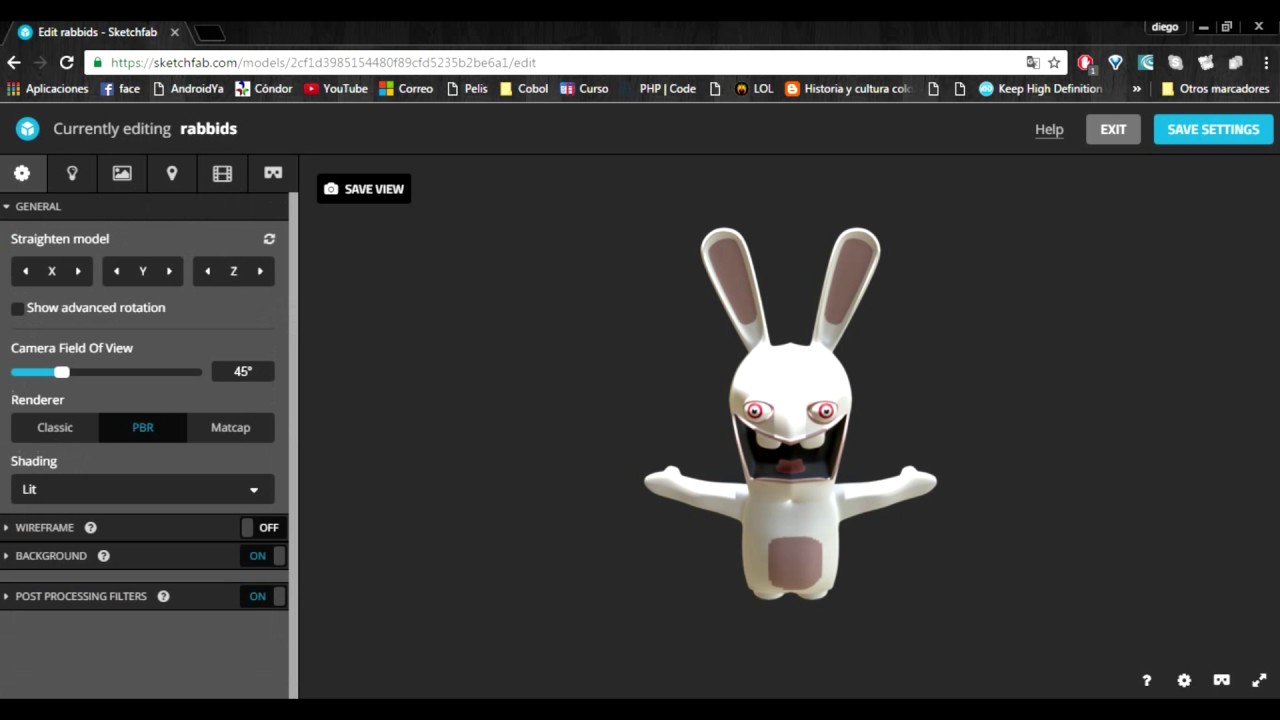The width and height of the screenshot is (1280, 720).
Task: Open viewer settings gear icon
Action: tap(1184, 680)
